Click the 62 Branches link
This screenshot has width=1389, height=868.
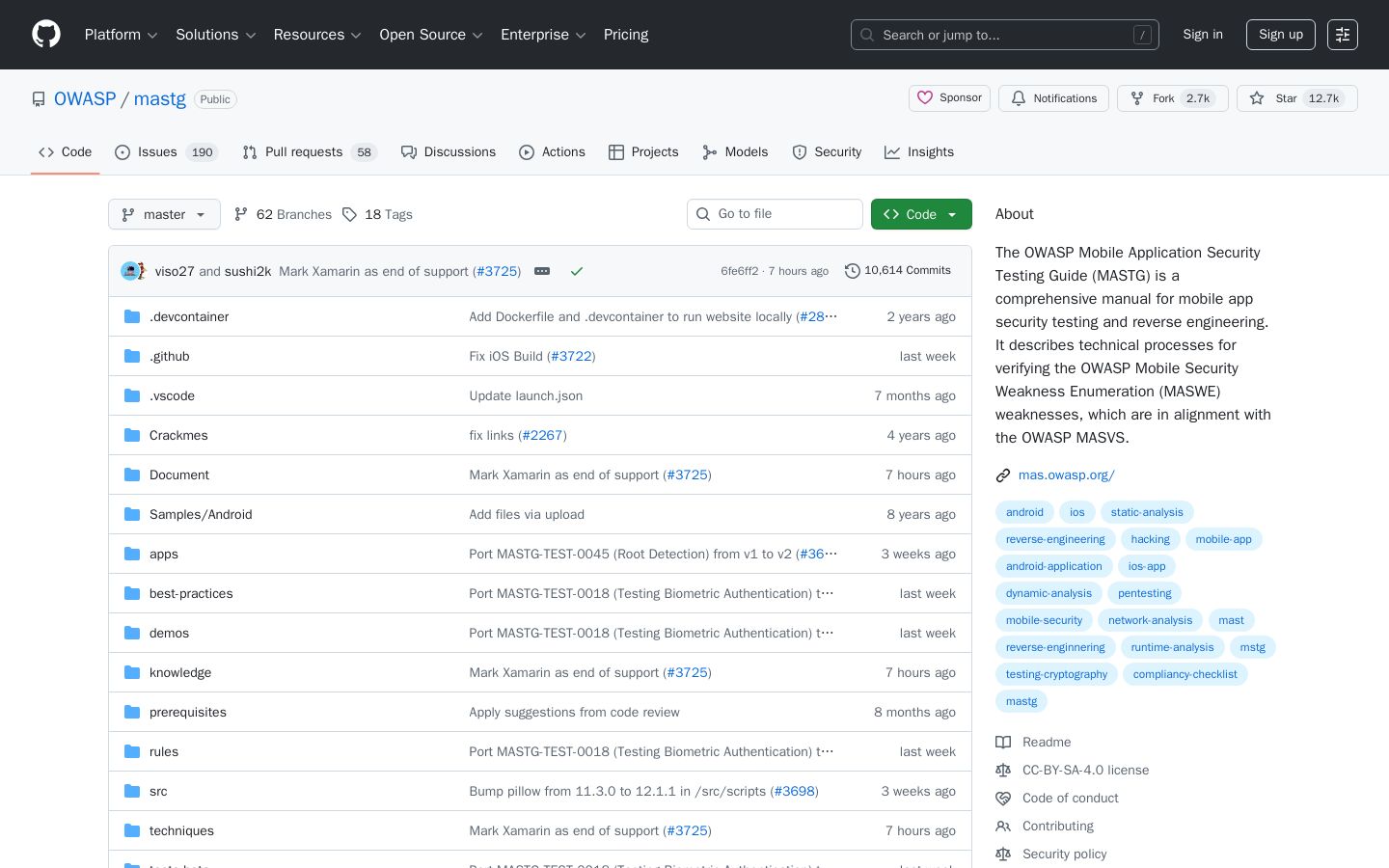point(283,214)
